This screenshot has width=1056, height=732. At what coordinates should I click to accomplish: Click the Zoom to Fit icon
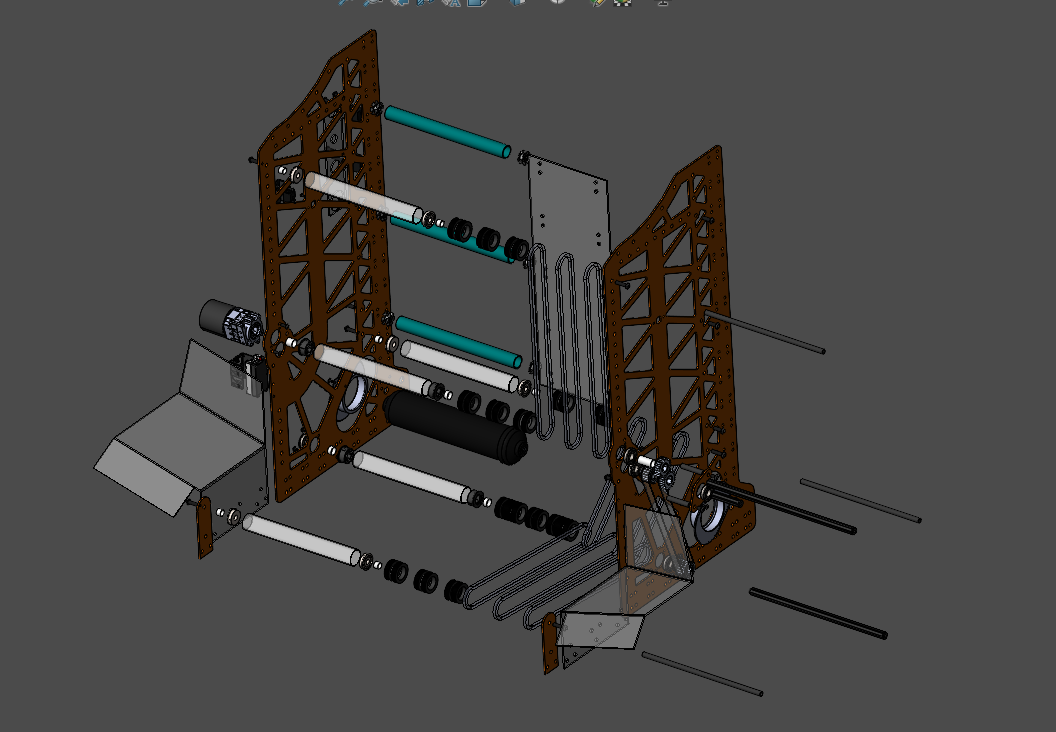345,2
